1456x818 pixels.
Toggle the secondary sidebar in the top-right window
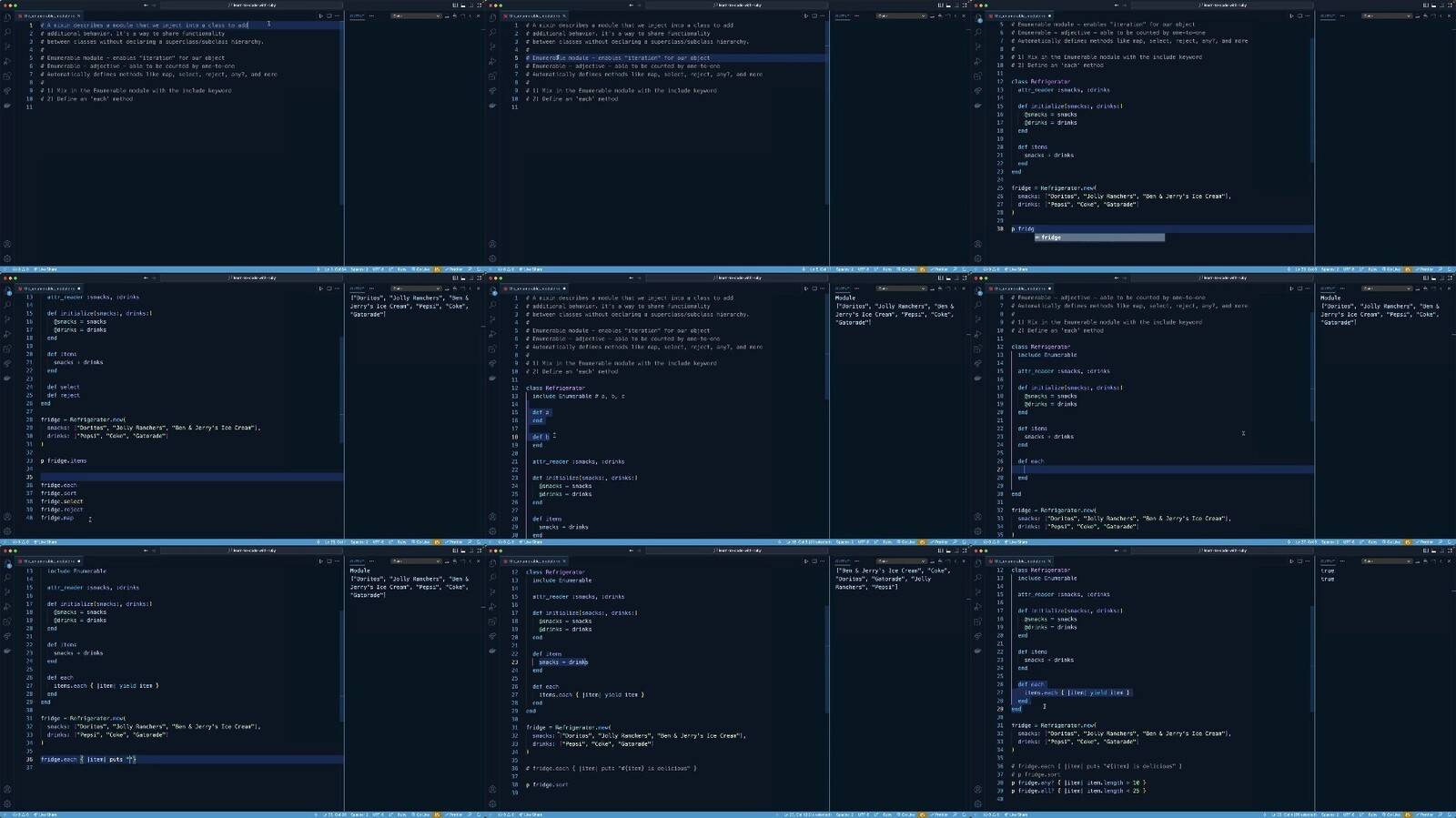point(1442,5)
